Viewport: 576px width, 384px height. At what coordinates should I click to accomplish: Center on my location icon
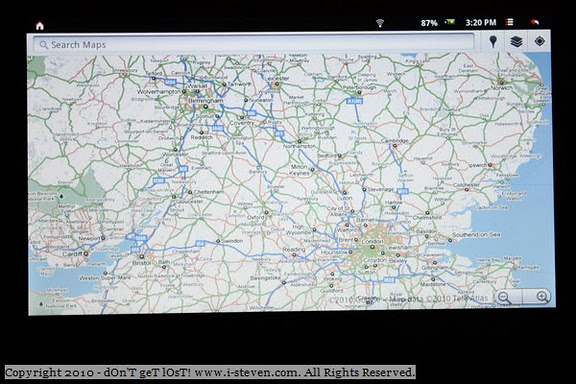click(x=539, y=41)
